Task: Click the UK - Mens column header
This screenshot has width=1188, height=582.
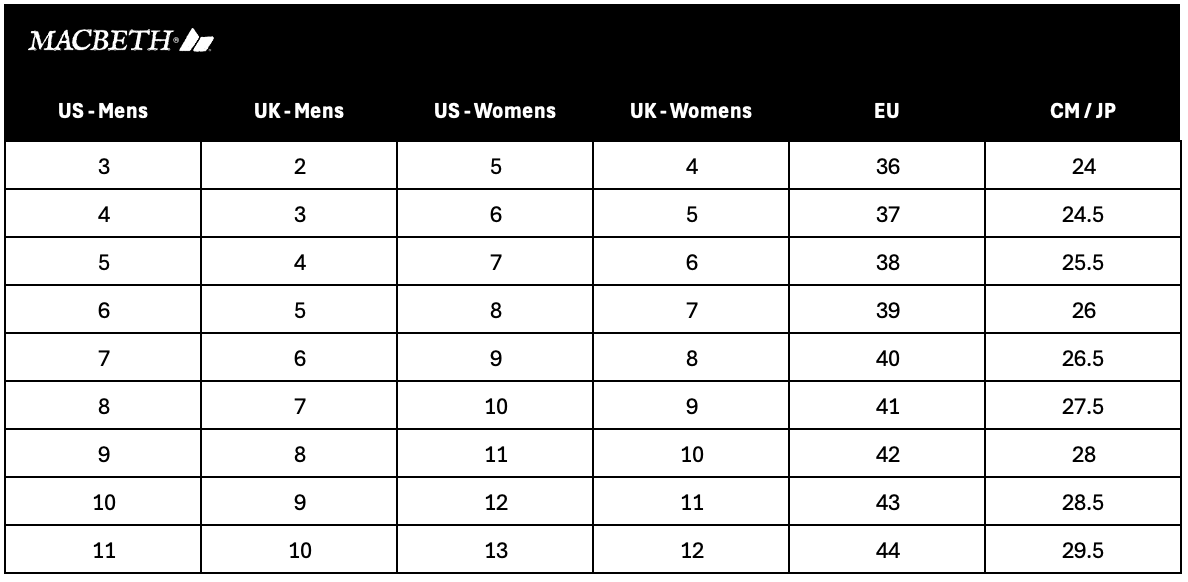Action: point(300,111)
